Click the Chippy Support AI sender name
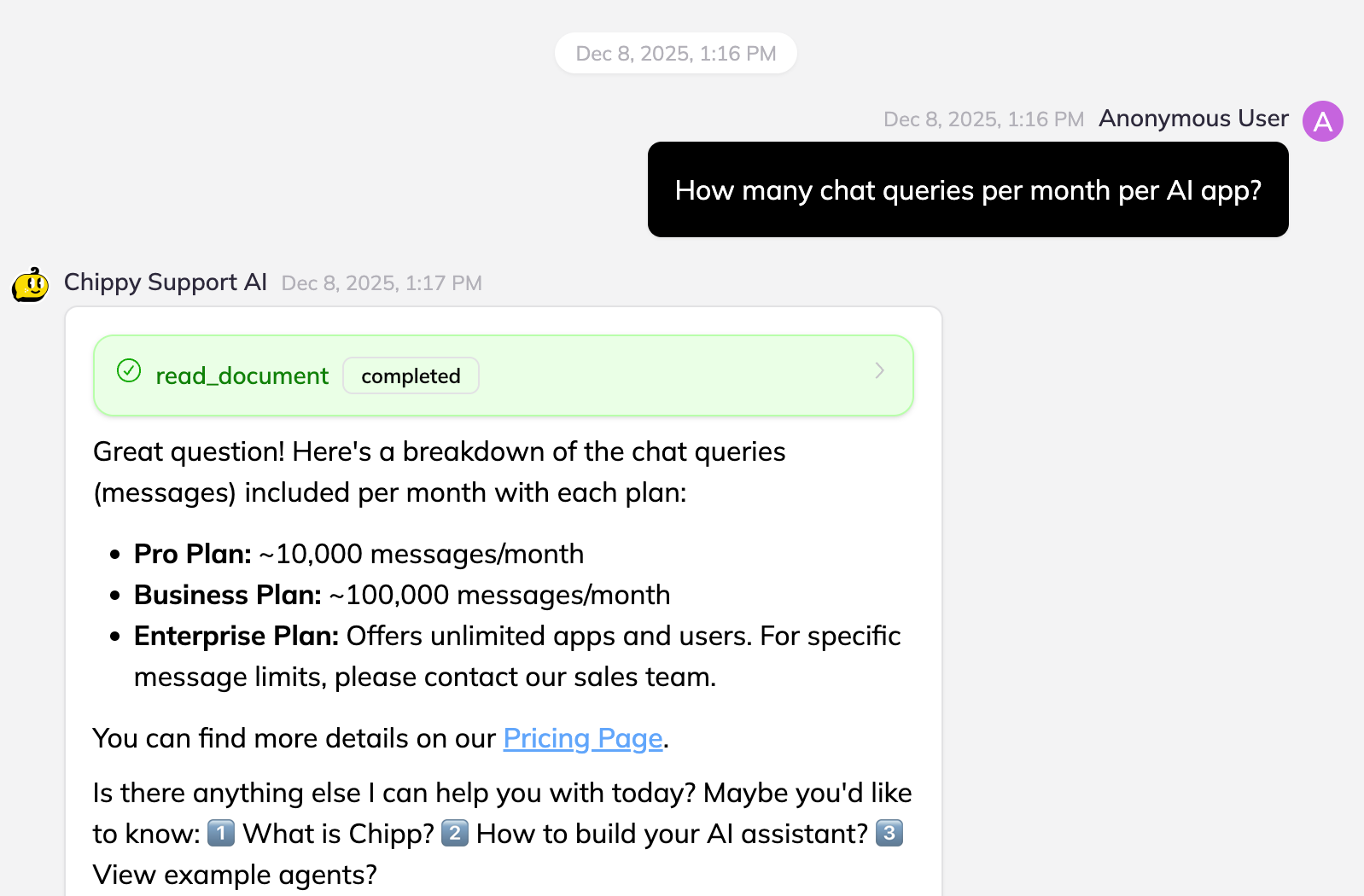The image size is (1364, 896). click(x=166, y=282)
